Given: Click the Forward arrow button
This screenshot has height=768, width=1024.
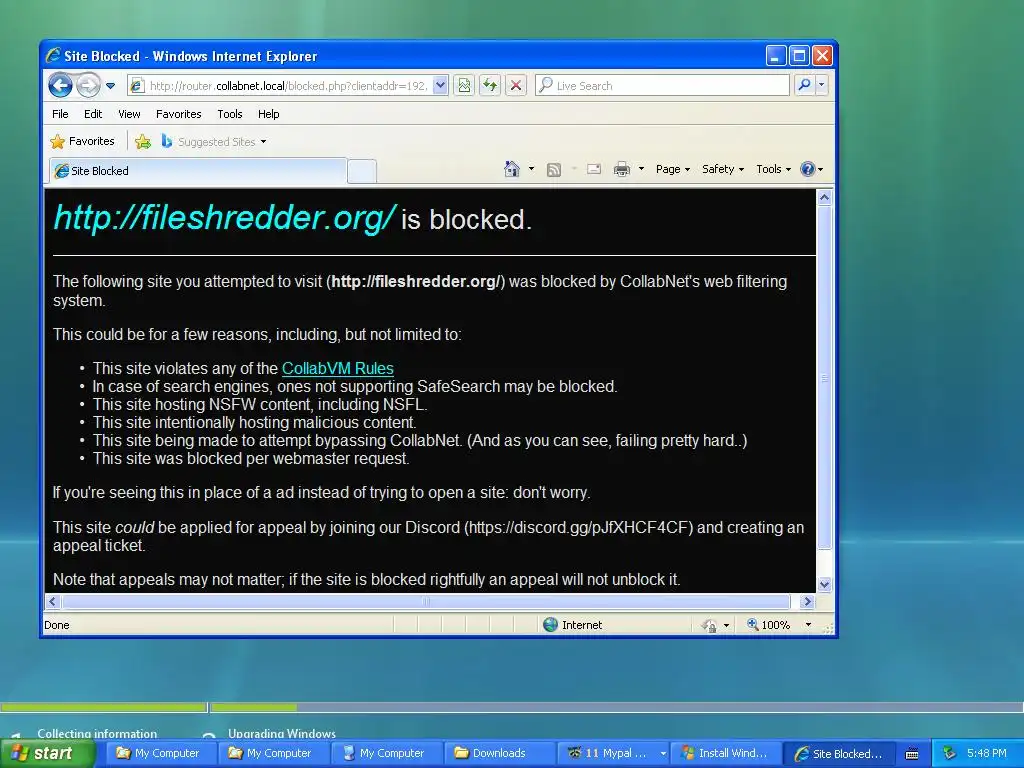Looking at the screenshot, I should tap(88, 85).
